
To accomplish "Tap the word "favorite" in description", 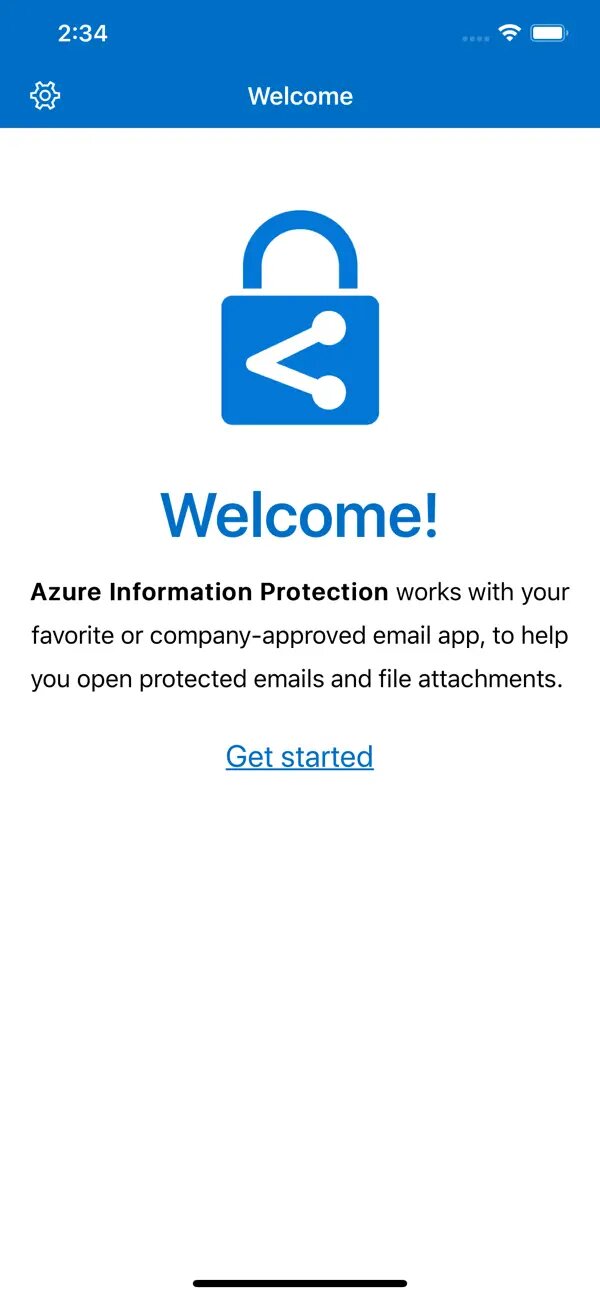I will point(72,636).
